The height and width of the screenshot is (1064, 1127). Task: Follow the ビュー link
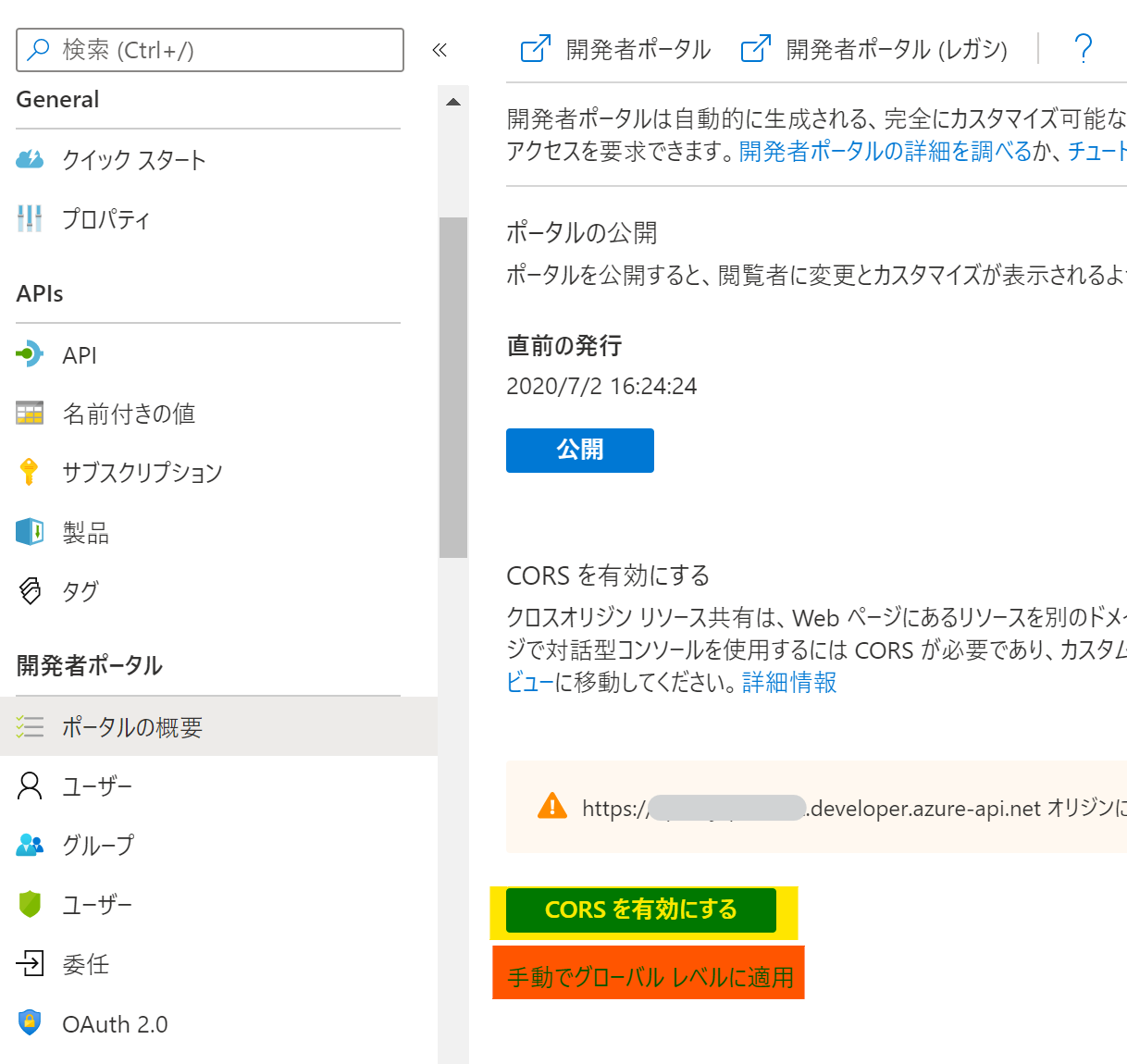click(x=529, y=682)
